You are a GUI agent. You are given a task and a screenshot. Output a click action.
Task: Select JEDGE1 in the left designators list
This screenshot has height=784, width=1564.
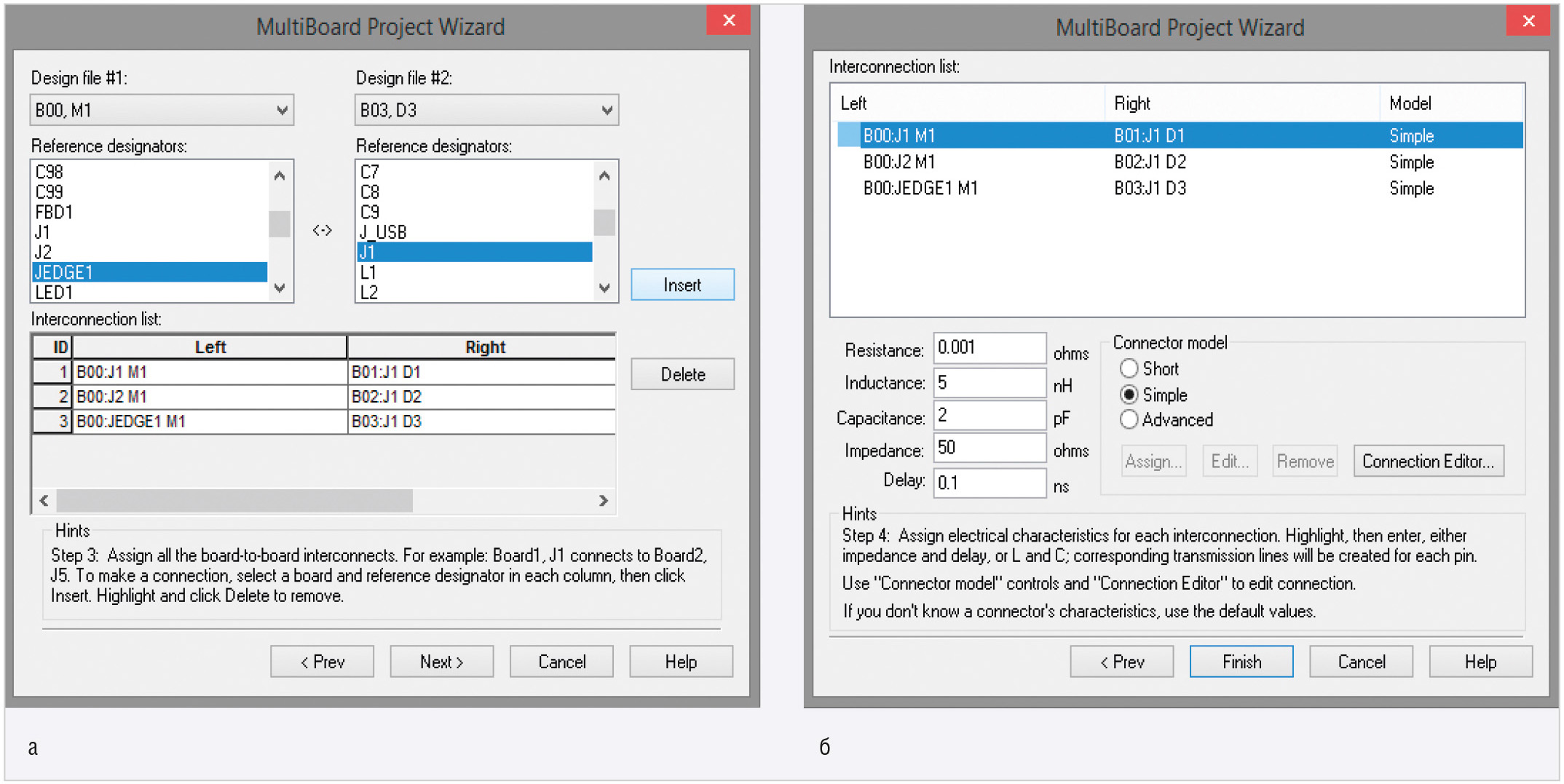(x=149, y=272)
